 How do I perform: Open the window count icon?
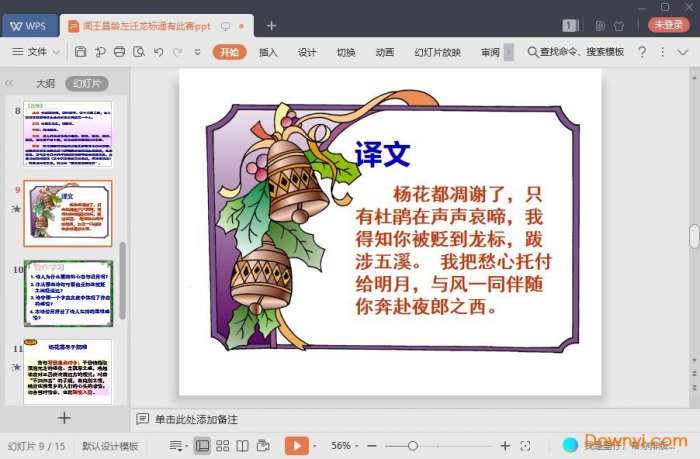coord(570,26)
